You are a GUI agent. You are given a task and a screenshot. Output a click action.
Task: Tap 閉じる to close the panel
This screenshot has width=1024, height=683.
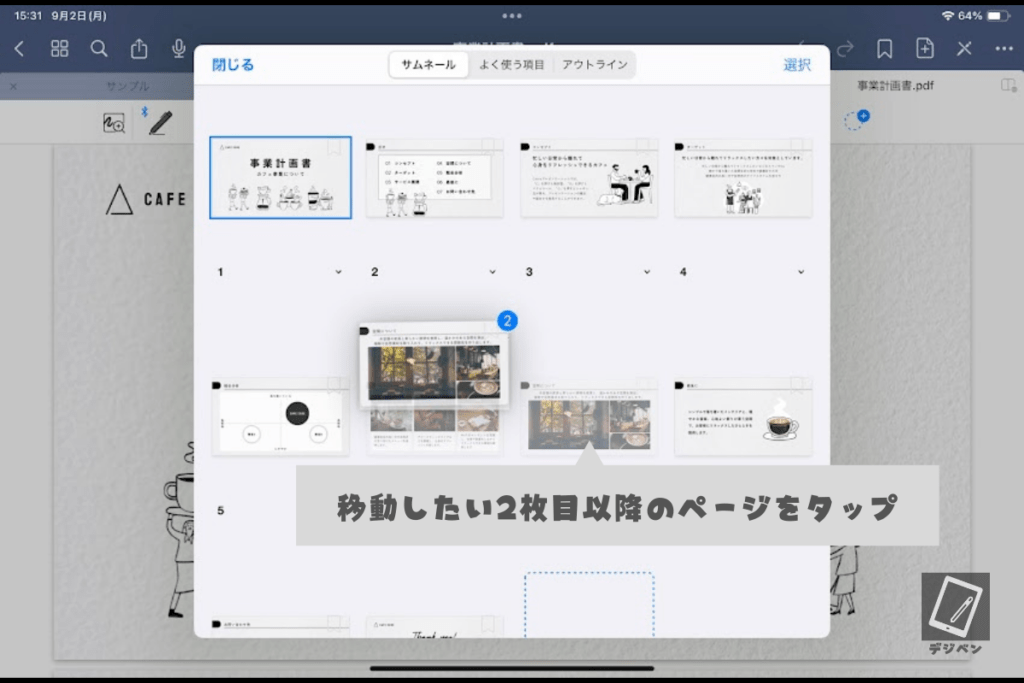click(x=232, y=65)
